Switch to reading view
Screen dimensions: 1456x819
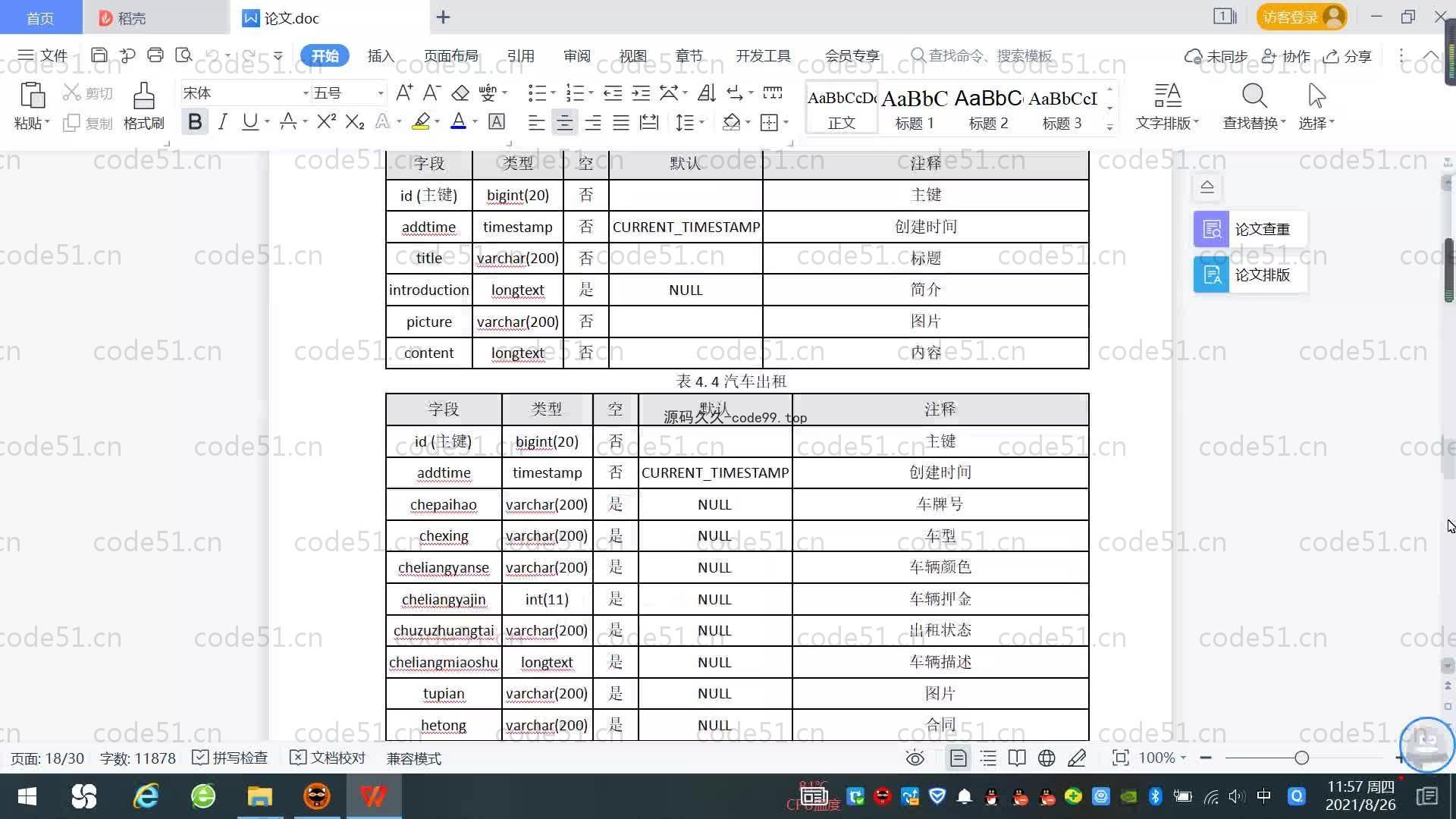(1017, 758)
